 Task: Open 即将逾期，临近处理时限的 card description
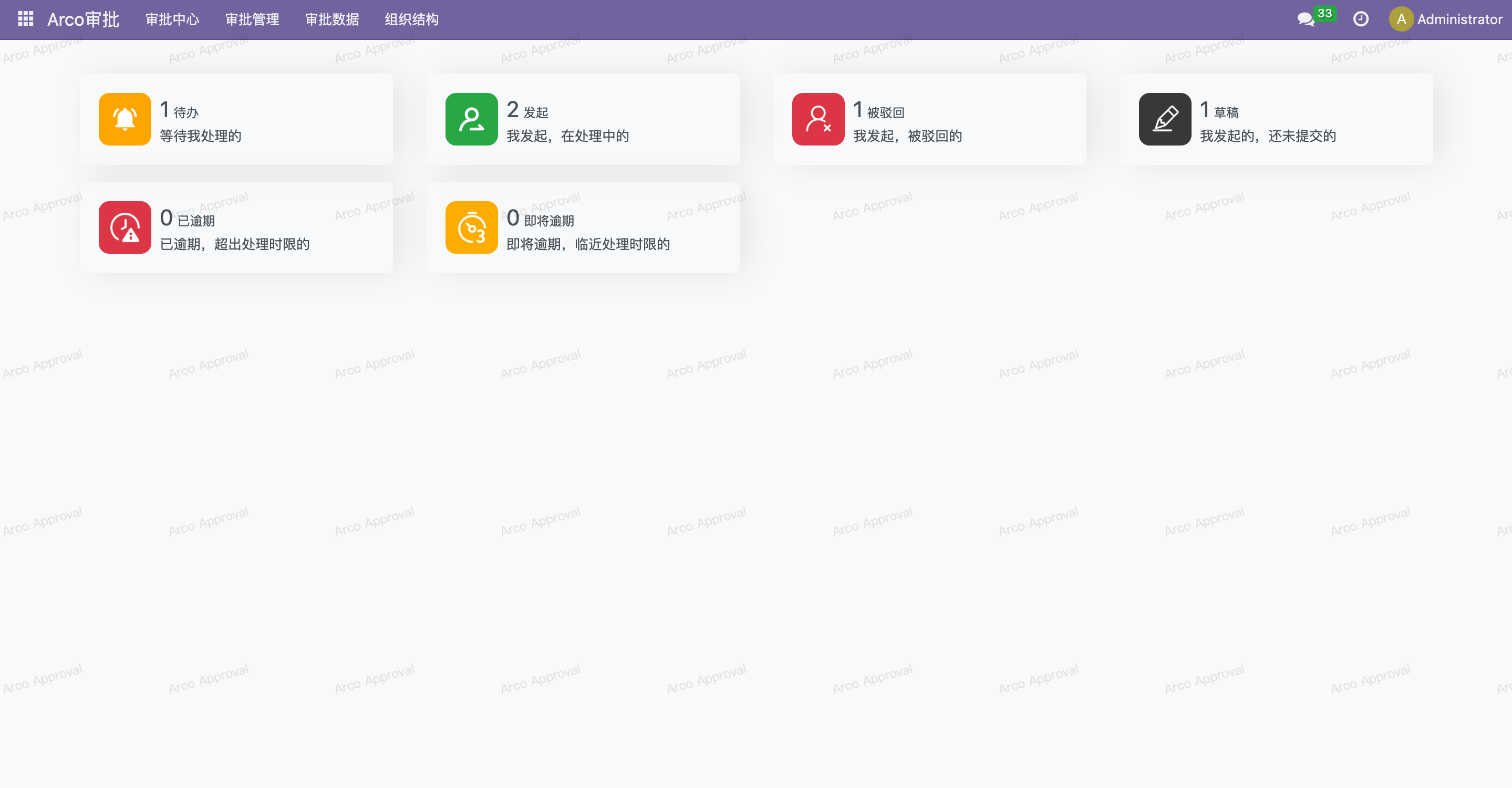coord(587,244)
